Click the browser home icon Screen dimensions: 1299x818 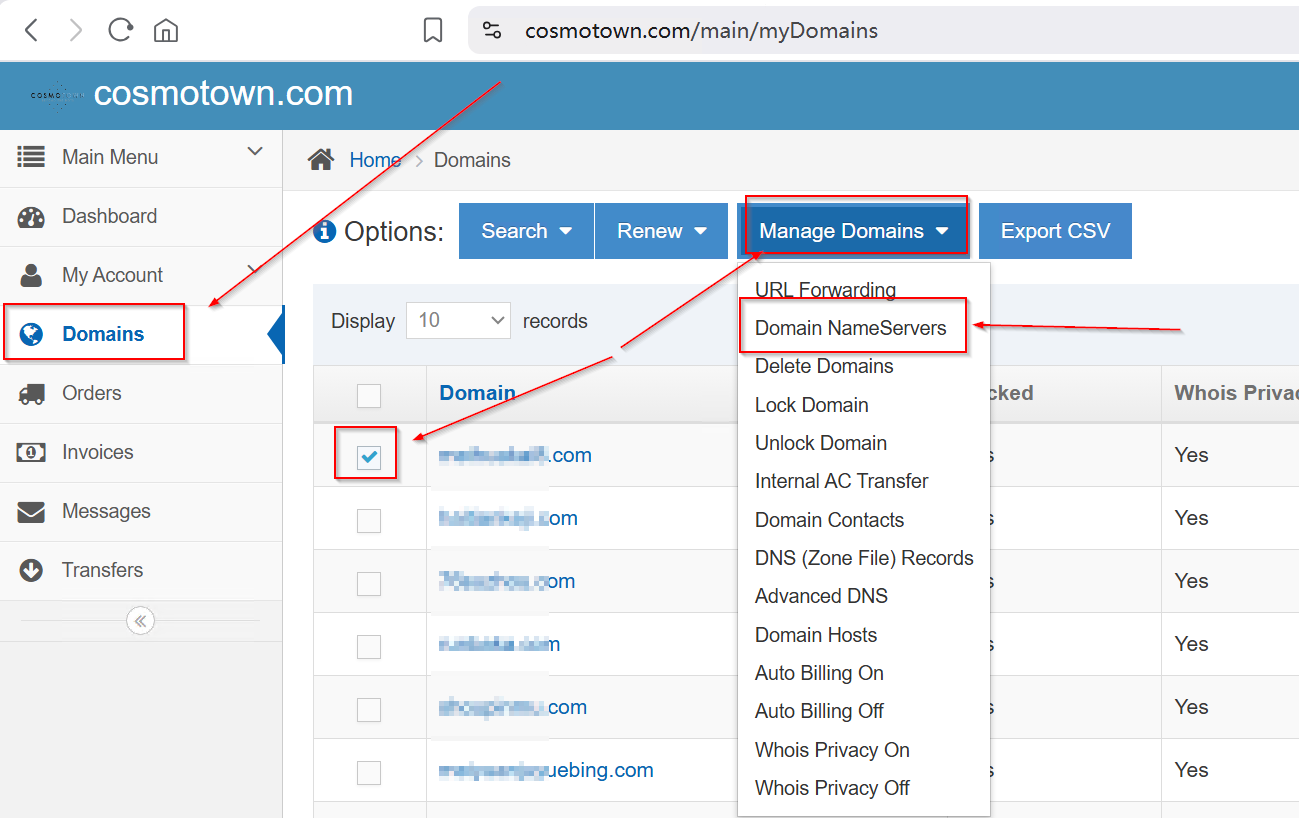pyautogui.click(x=166, y=31)
